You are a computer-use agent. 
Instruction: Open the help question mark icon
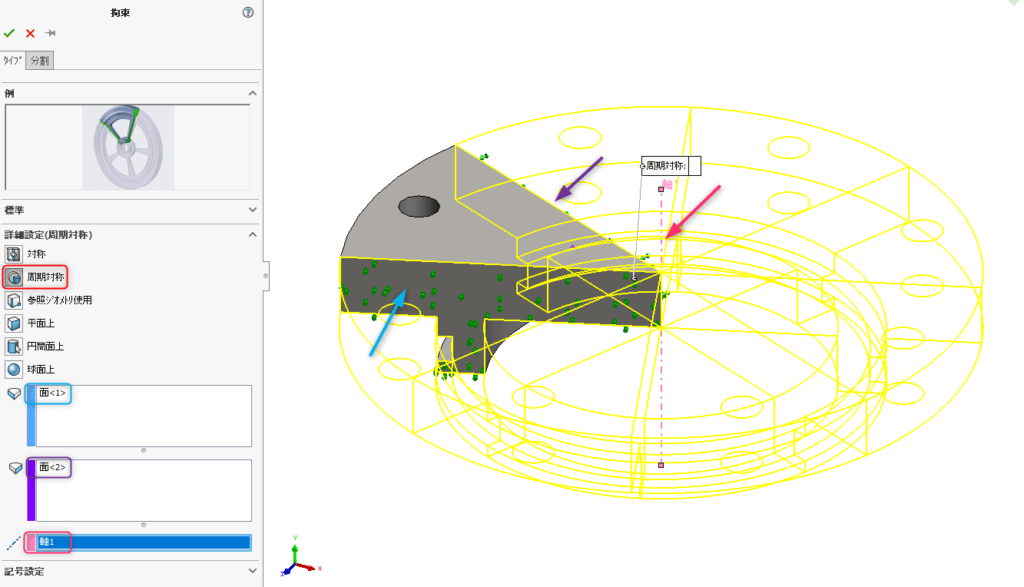pos(248,13)
